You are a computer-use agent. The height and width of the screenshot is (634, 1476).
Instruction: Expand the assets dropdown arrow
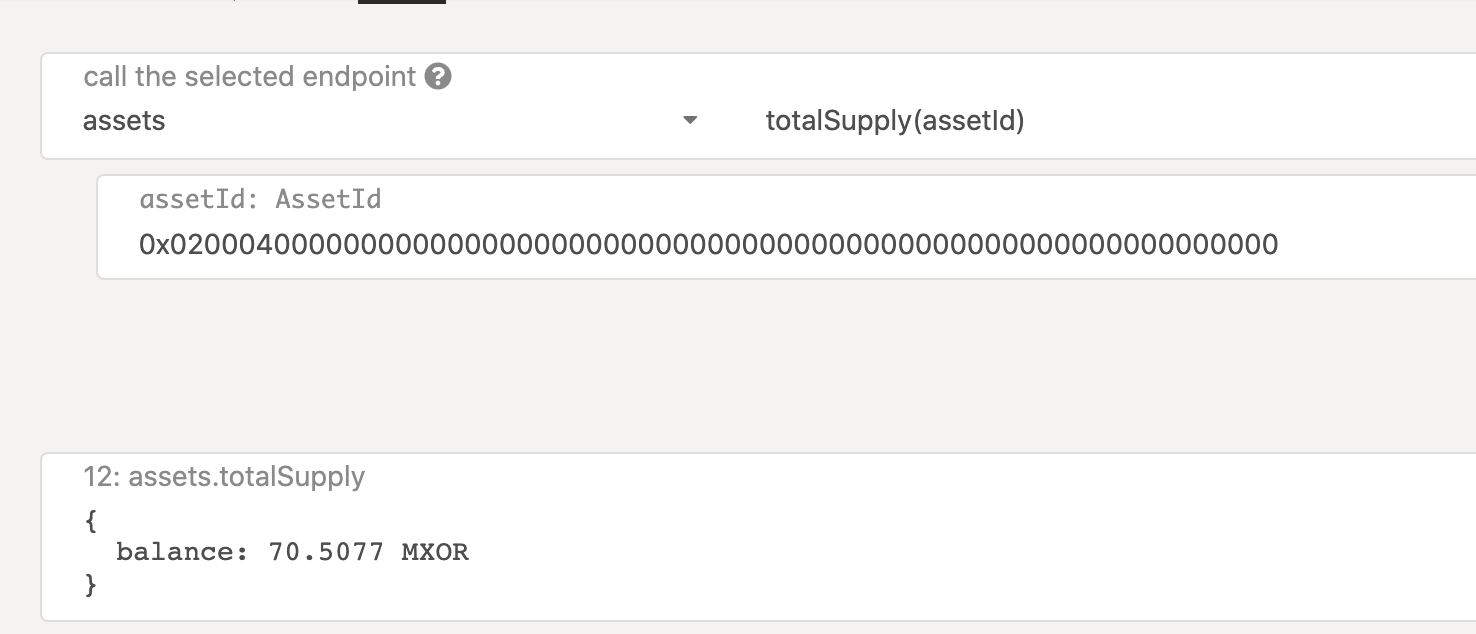point(689,121)
